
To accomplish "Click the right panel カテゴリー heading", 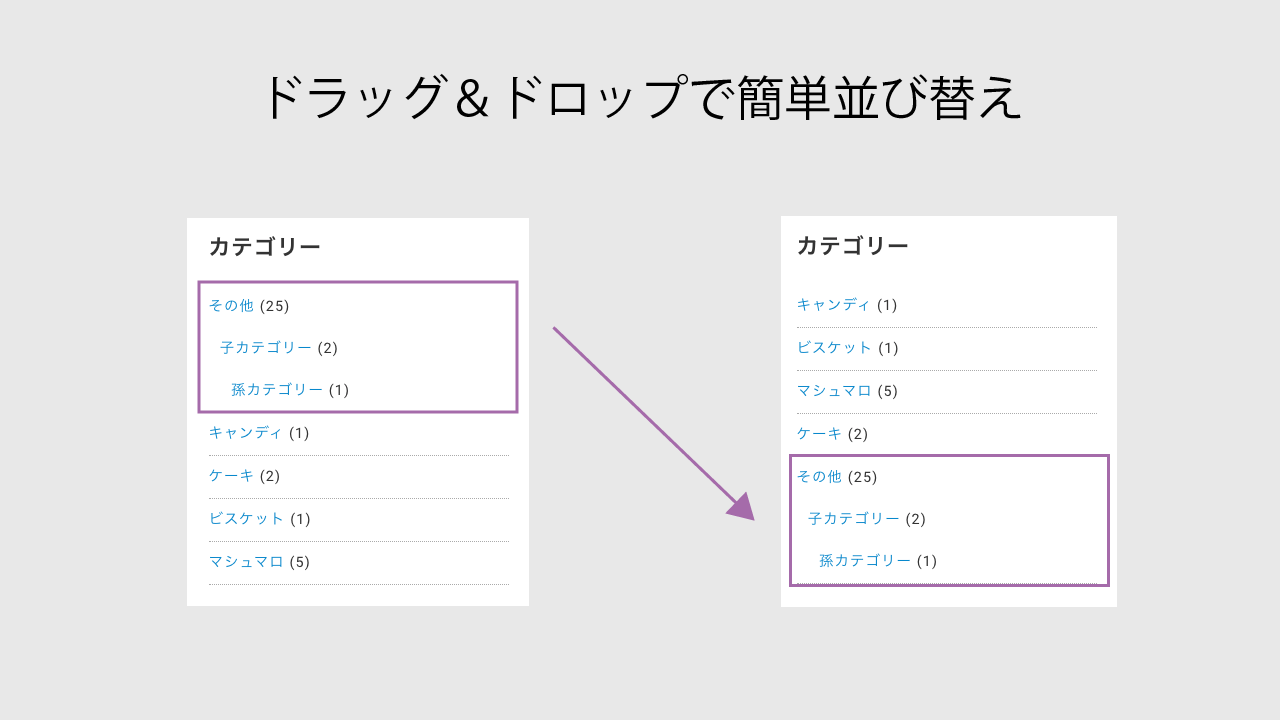I will [853, 246].
